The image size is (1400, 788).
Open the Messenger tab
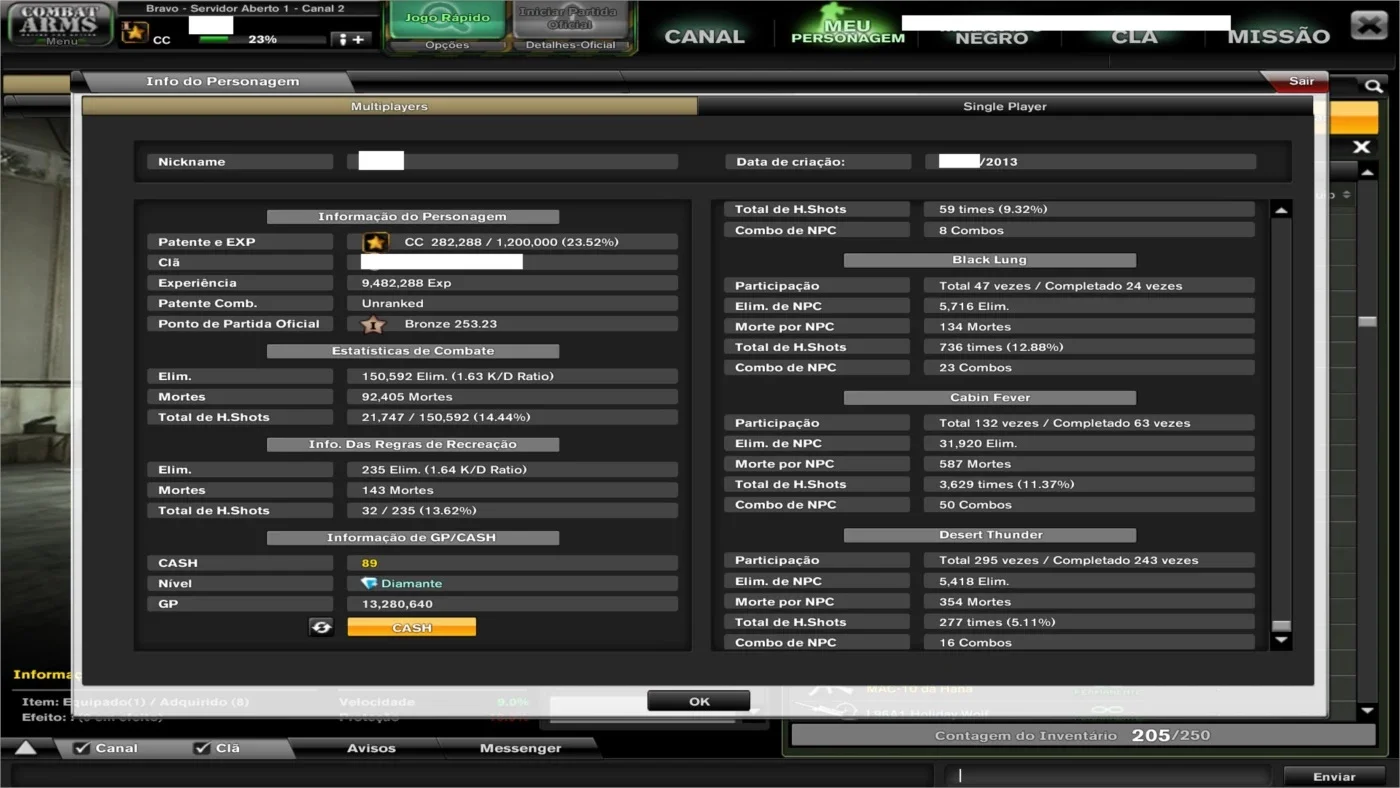pyautogui.click(x=520, y=748)
